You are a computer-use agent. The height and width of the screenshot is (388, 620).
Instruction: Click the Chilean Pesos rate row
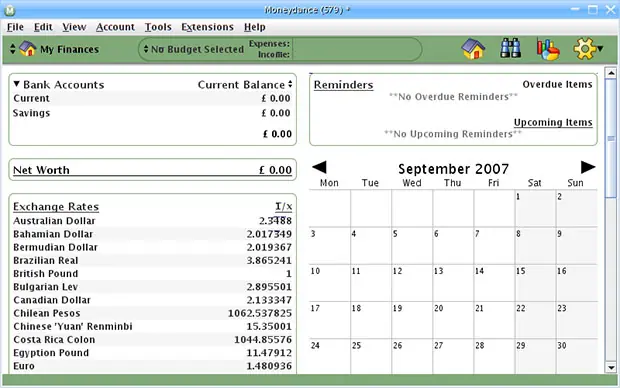click(152, 313)
